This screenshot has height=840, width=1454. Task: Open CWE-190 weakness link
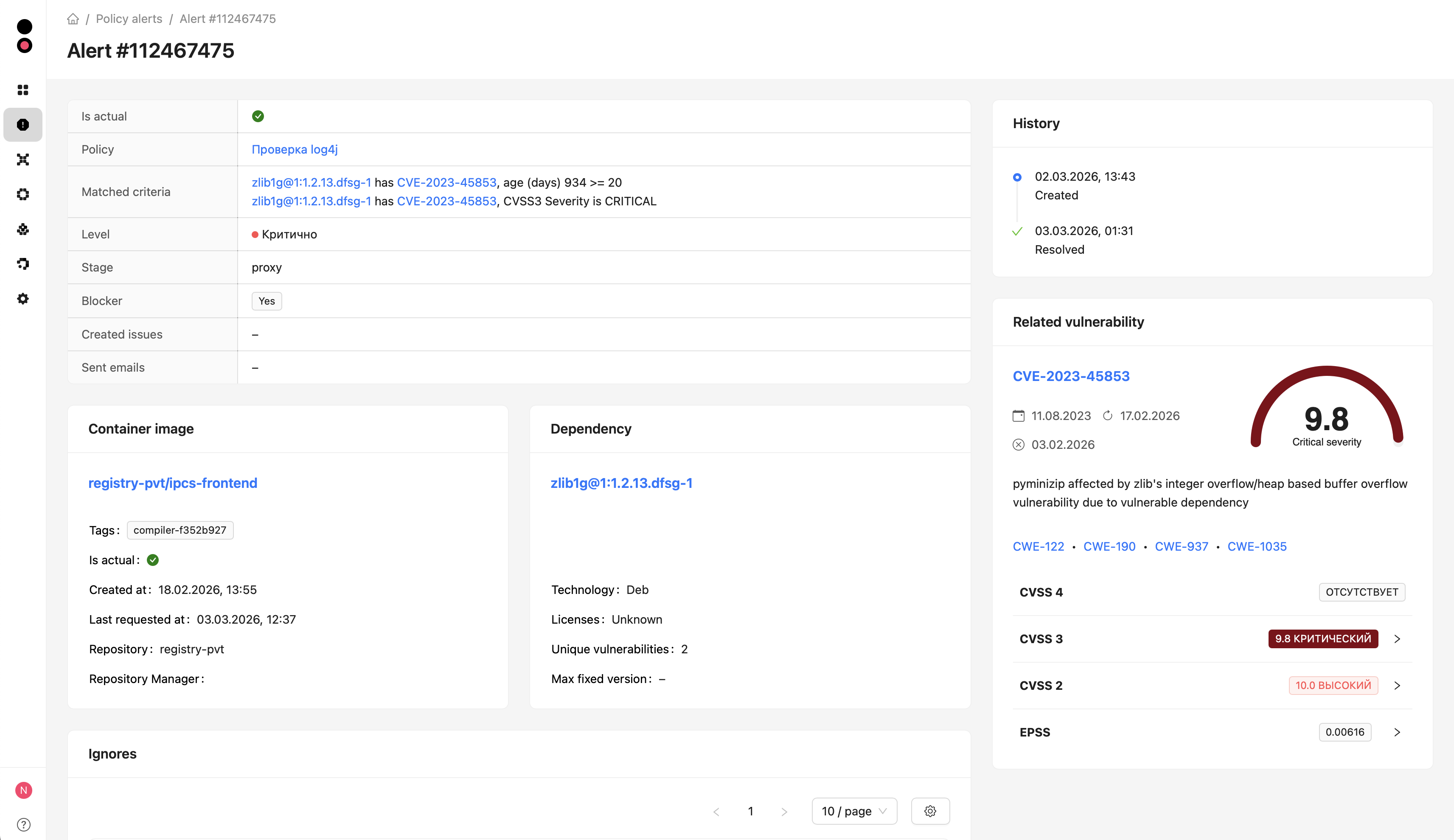click(x=1109, y=546)
